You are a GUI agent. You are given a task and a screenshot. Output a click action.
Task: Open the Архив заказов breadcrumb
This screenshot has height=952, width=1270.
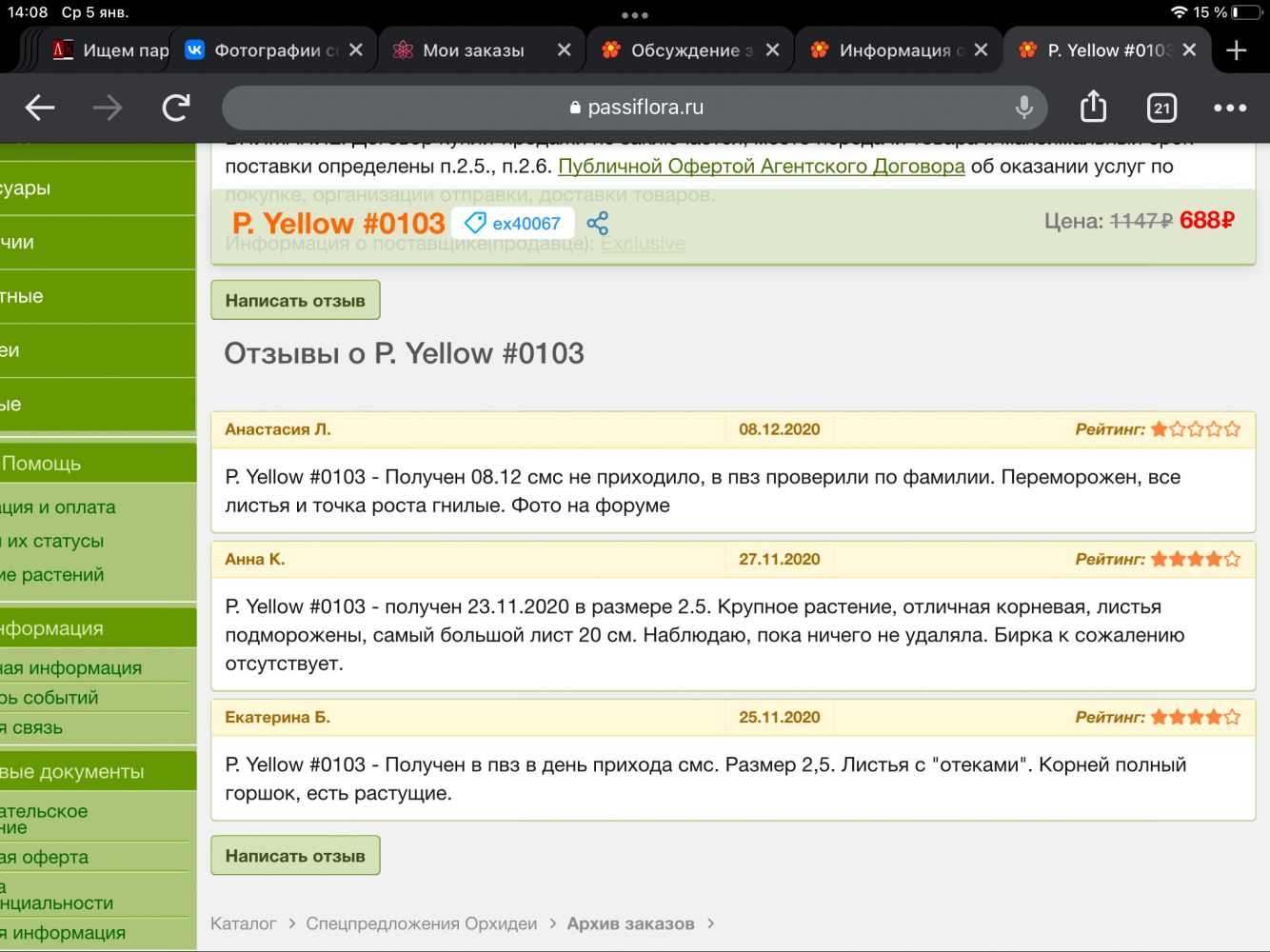click(630, 923)
